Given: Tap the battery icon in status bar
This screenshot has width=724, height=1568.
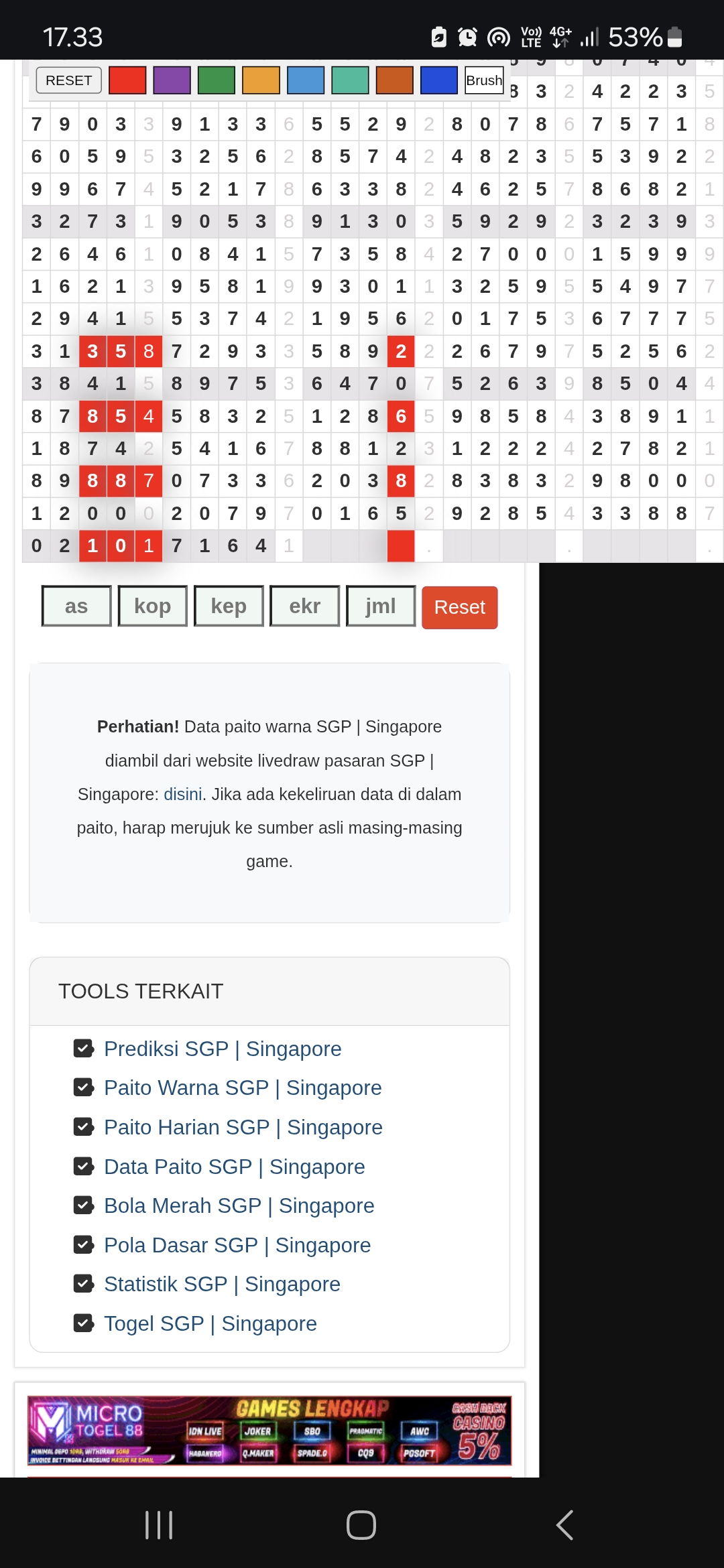Looking at the screenshot, I should (x=675, y=37).
